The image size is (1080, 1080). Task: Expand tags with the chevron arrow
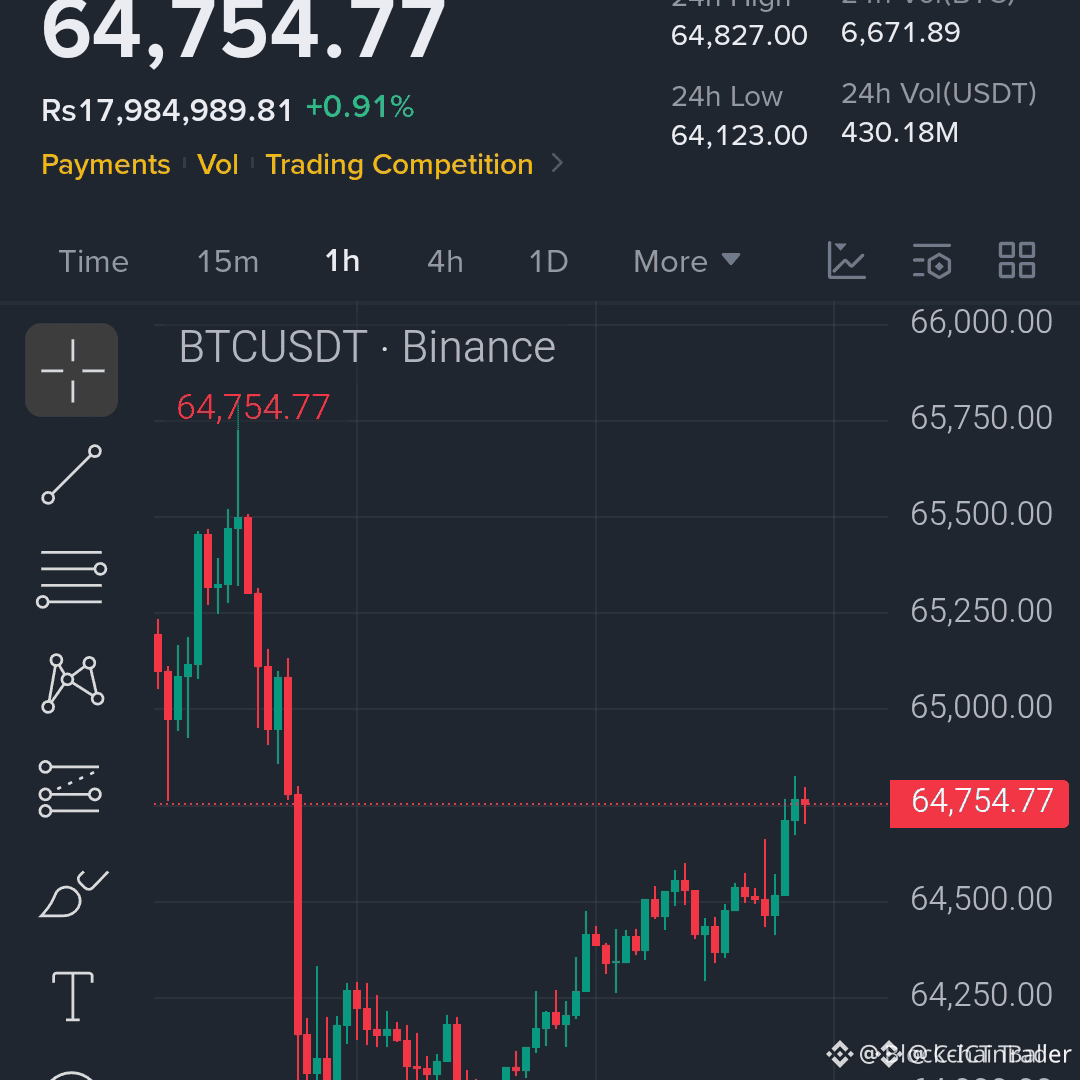[x=557, y=164]
